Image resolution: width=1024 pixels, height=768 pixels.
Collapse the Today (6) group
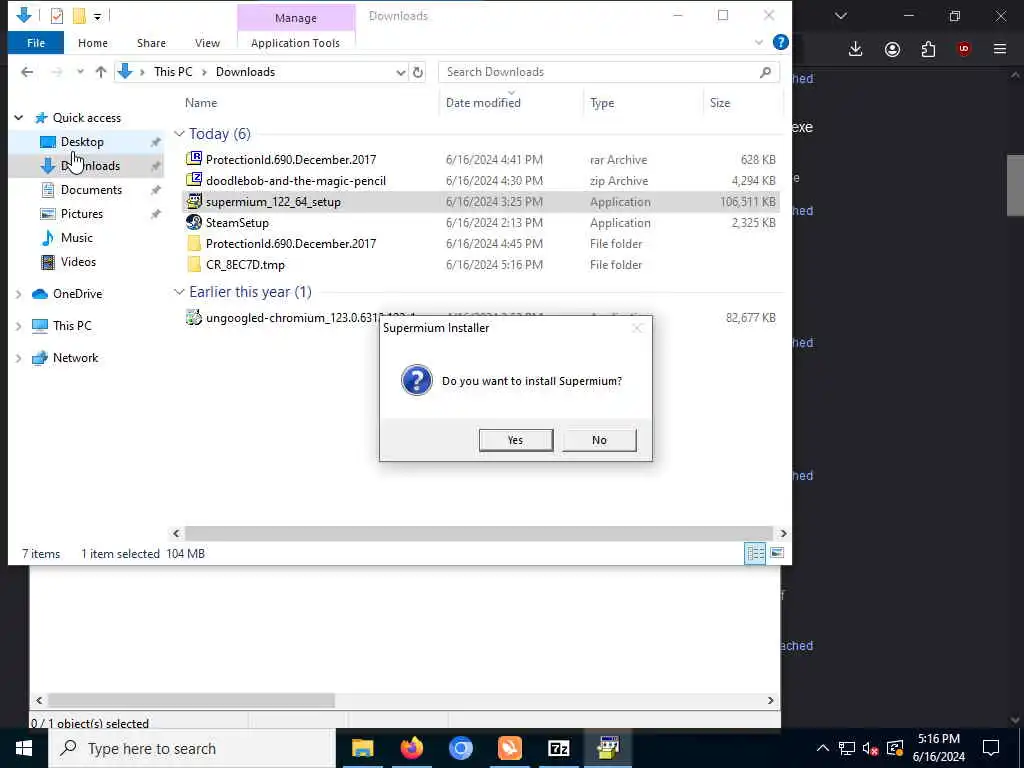tap(179, 134)
